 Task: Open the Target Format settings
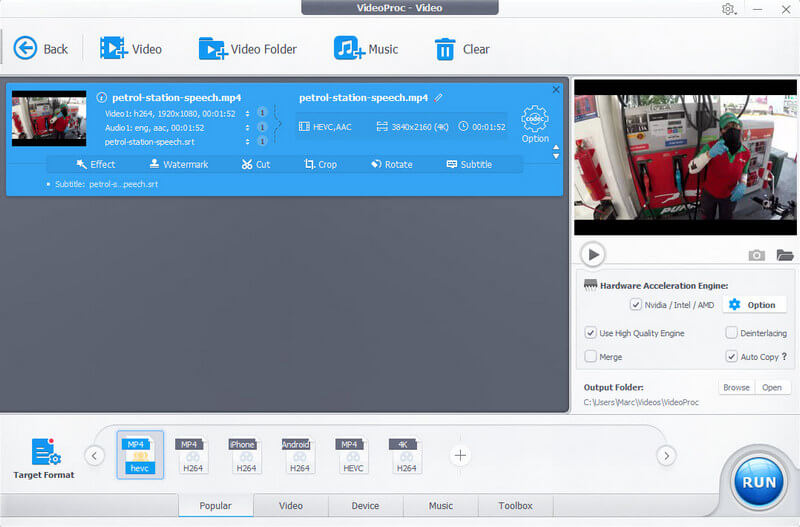click(44, 458)
